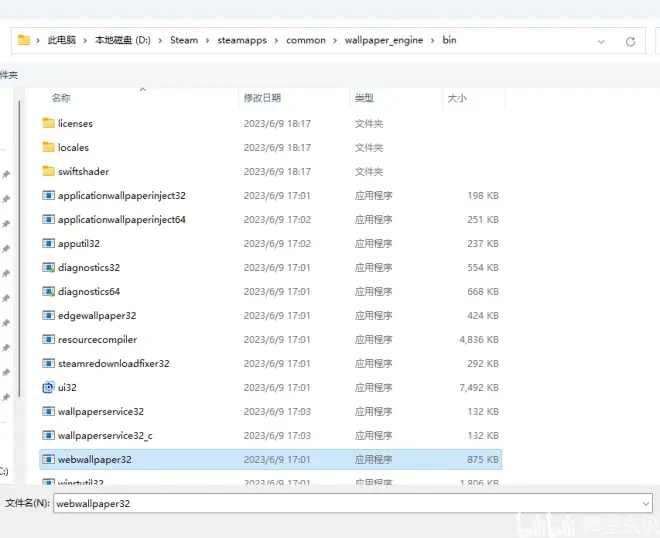
Task: Sort files by the 类型 column header
Action: click(364, 98)
